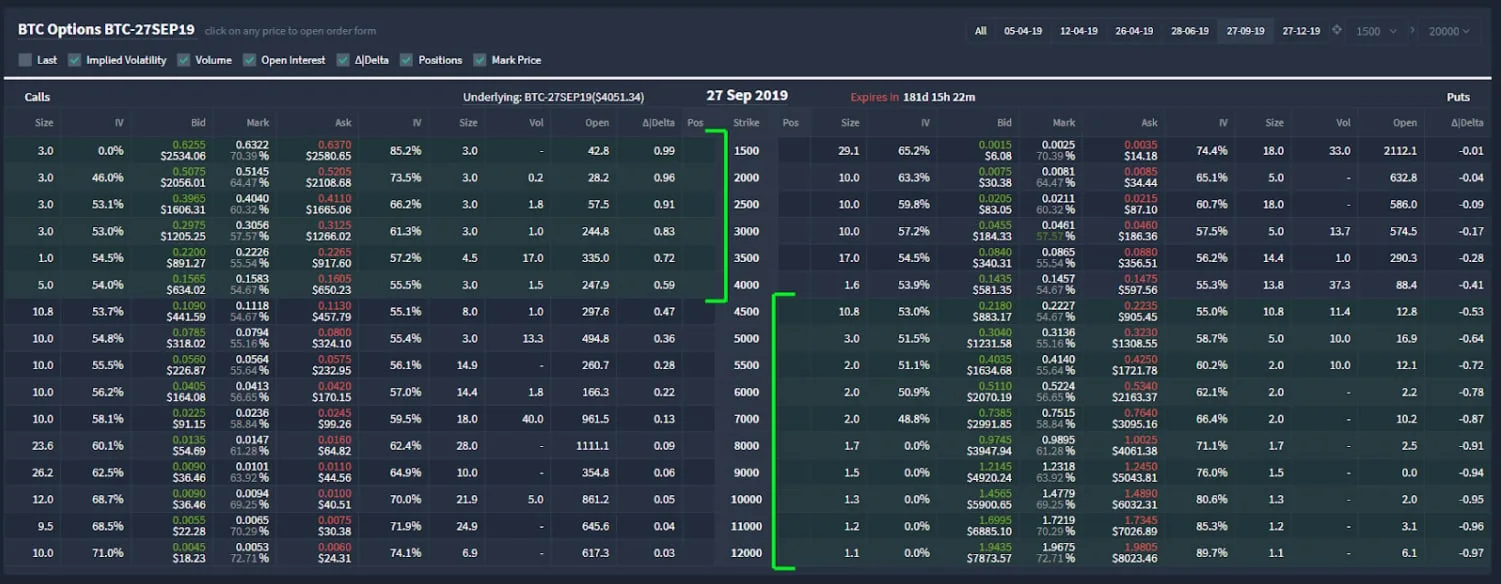
Task: Click the BTC Options BTC-27SEP19 title
Action: click(x=106, y=29)
